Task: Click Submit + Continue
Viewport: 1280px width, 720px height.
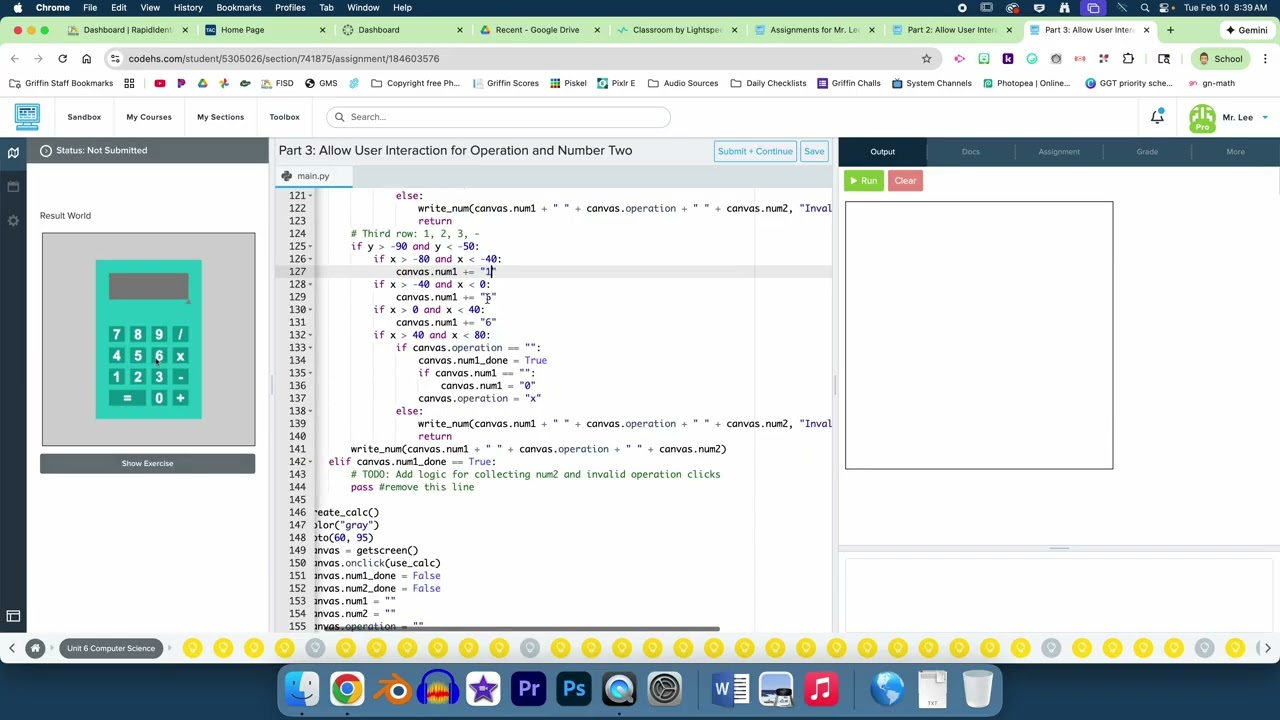Action: 754,151
